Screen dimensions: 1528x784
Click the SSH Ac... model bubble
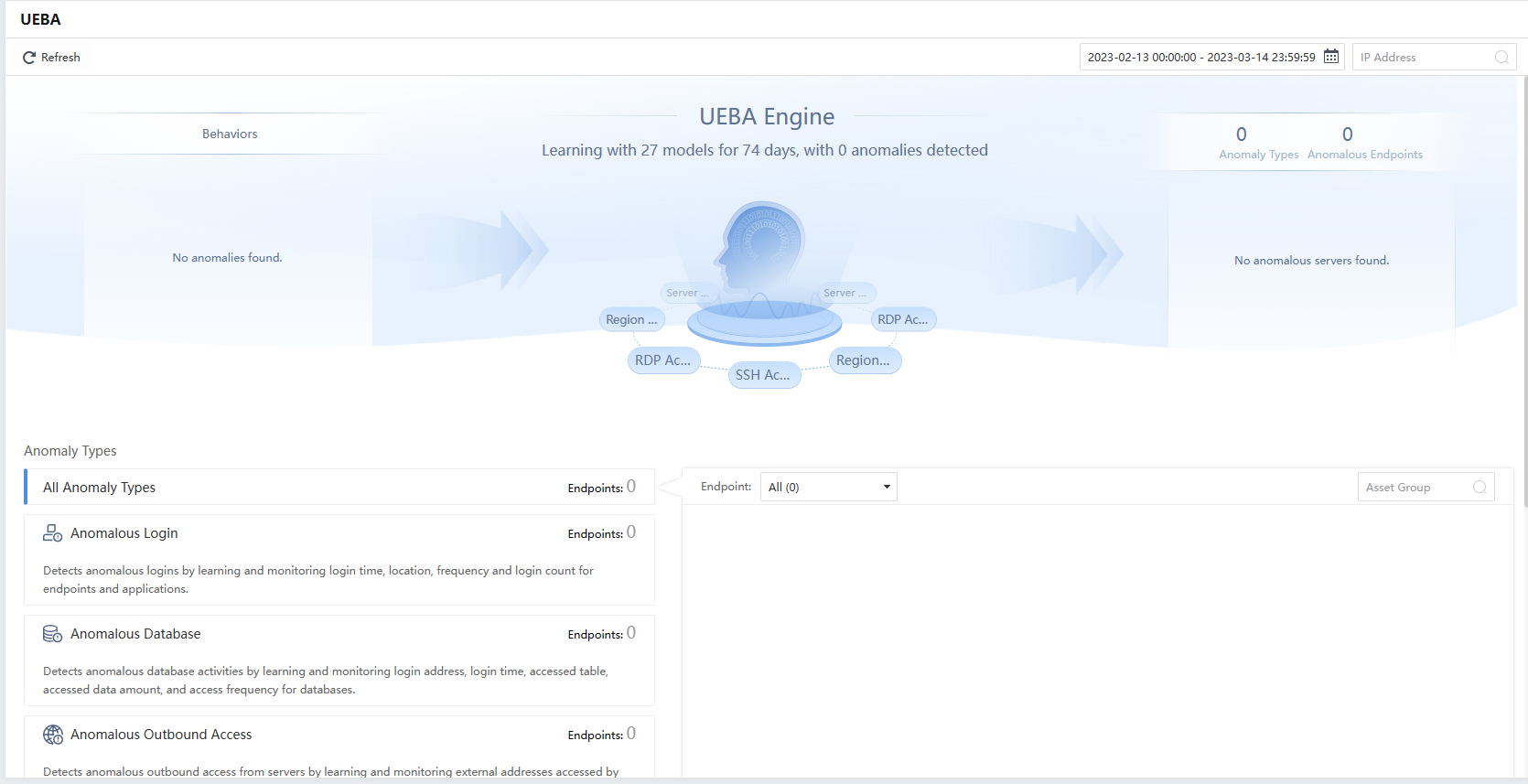click(763, 375)
